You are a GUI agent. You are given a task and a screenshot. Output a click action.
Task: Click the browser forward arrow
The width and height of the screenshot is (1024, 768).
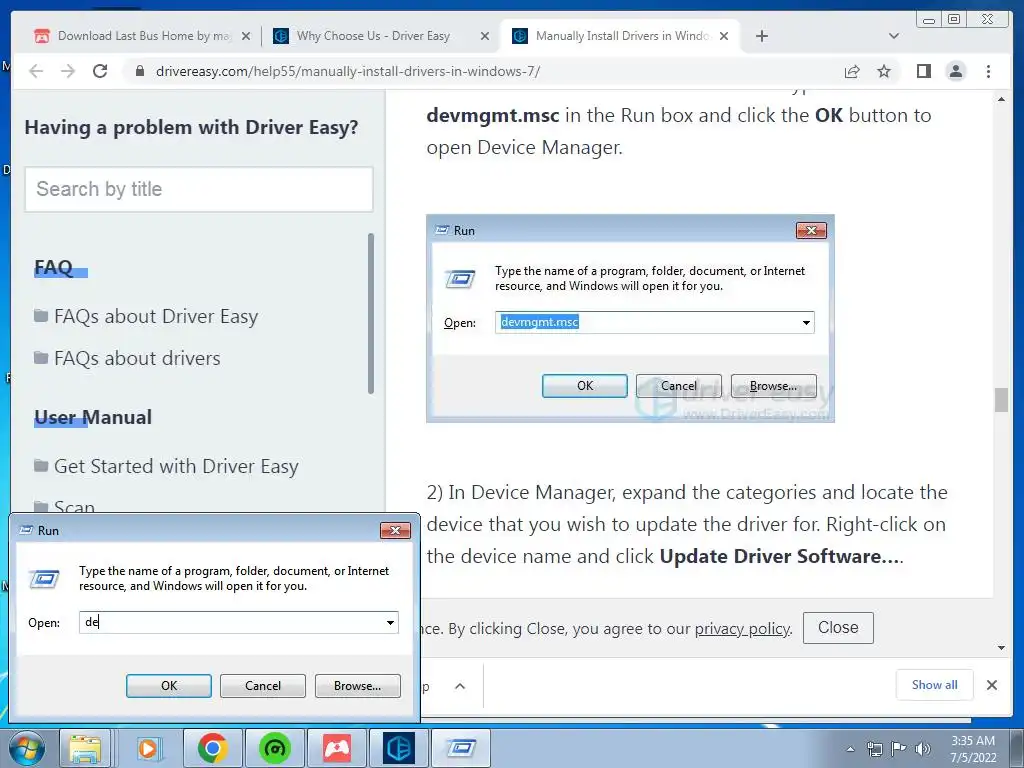pos(68,71)
